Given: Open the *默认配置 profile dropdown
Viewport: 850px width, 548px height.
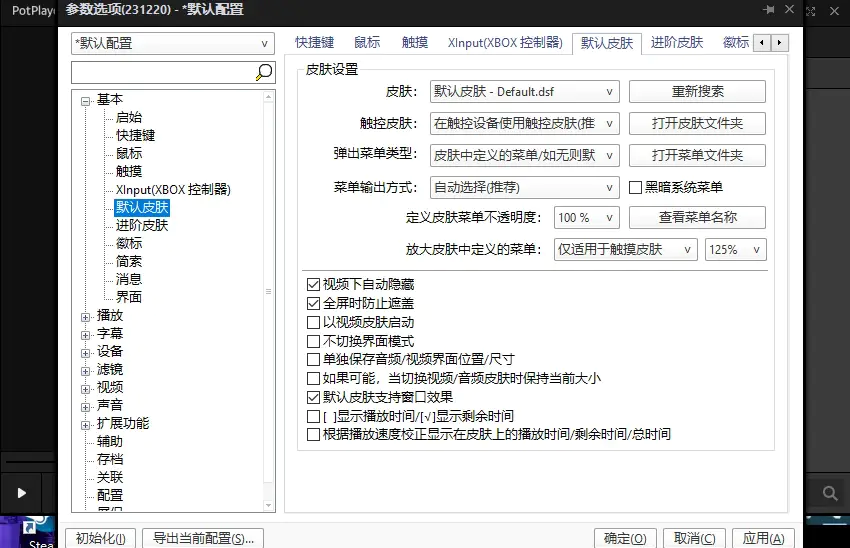Looking at the screenshot, I should (173, 43).
